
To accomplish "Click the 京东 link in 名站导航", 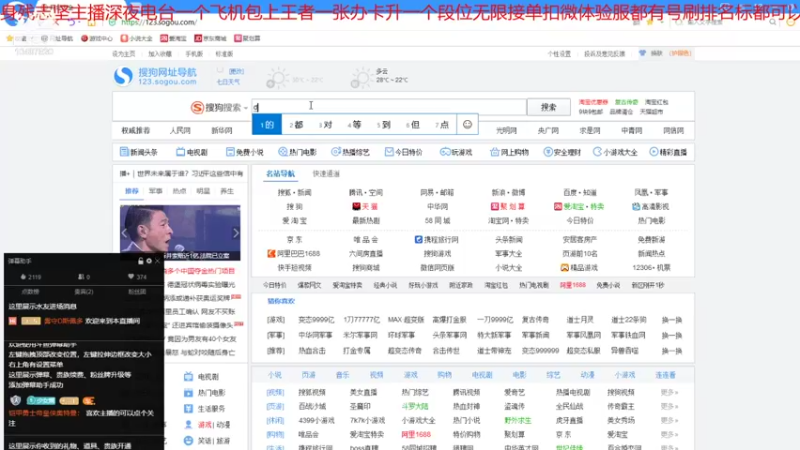I will click(x=294, y=239).
